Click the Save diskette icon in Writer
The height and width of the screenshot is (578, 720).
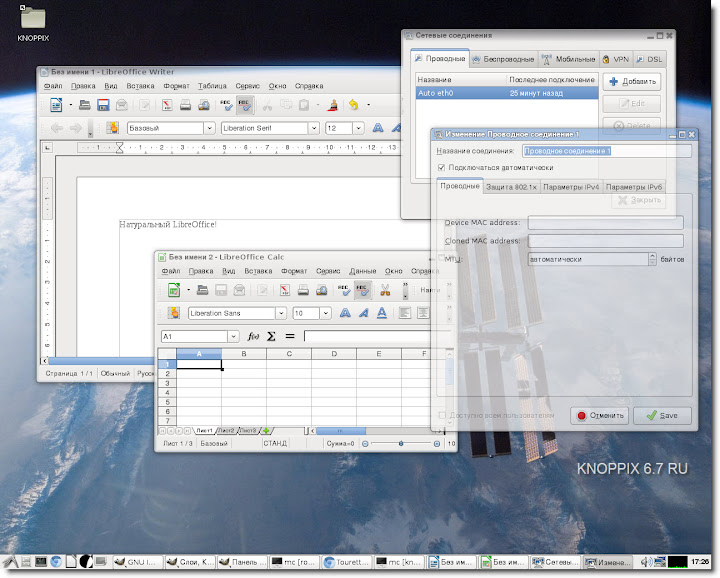tap(103, 104)
